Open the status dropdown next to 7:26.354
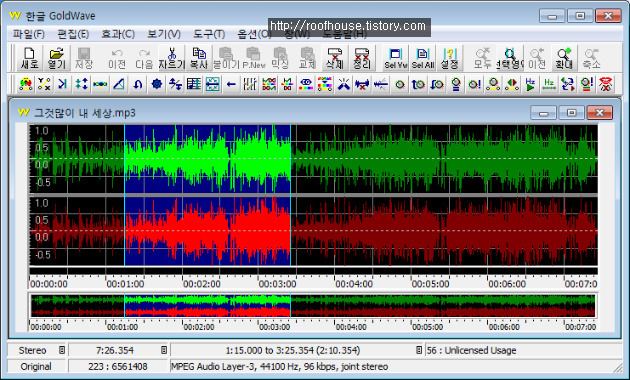 (x=164, y=350)
